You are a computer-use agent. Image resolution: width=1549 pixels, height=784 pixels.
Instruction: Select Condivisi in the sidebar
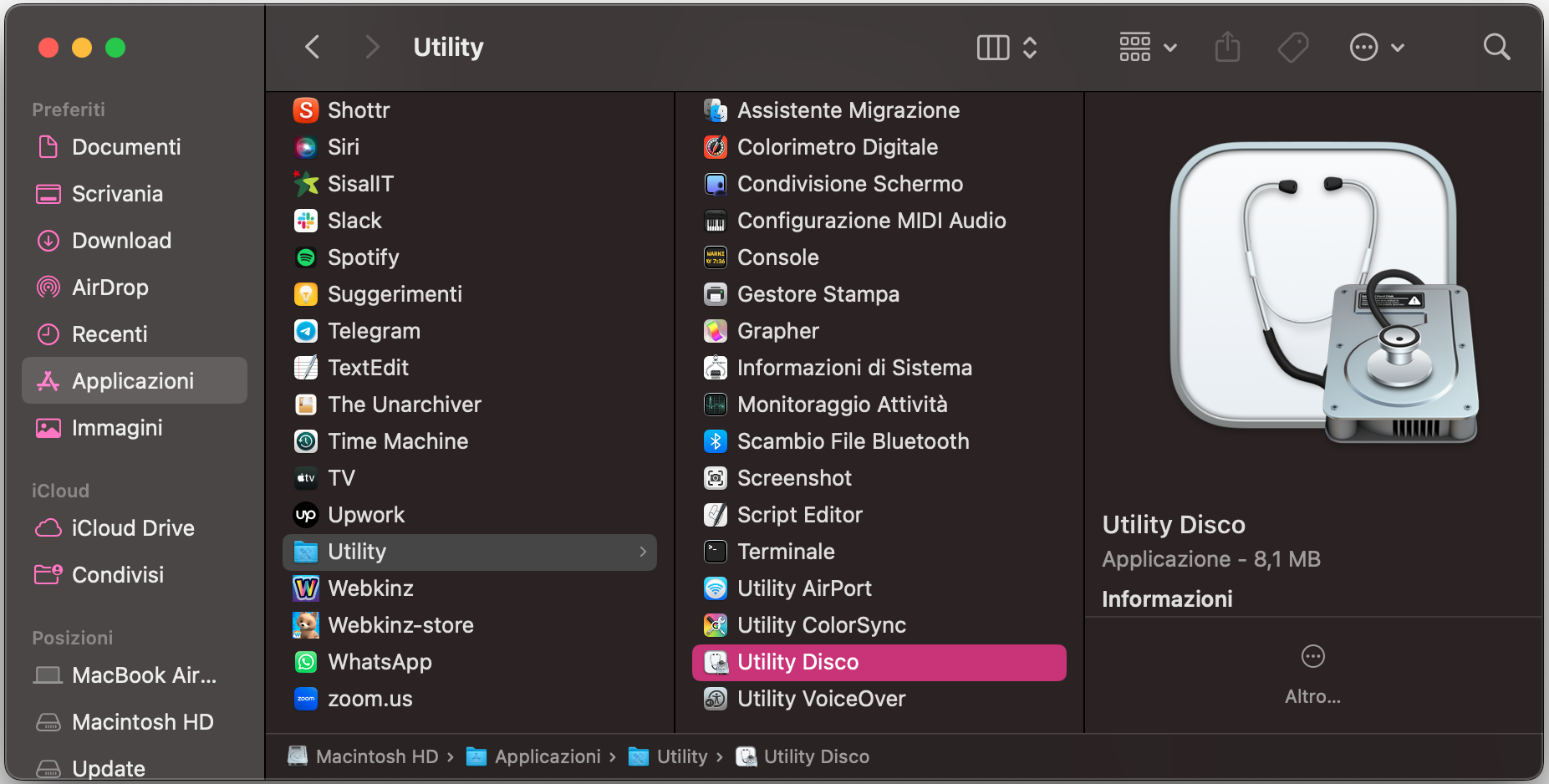[x=135, y=575]
